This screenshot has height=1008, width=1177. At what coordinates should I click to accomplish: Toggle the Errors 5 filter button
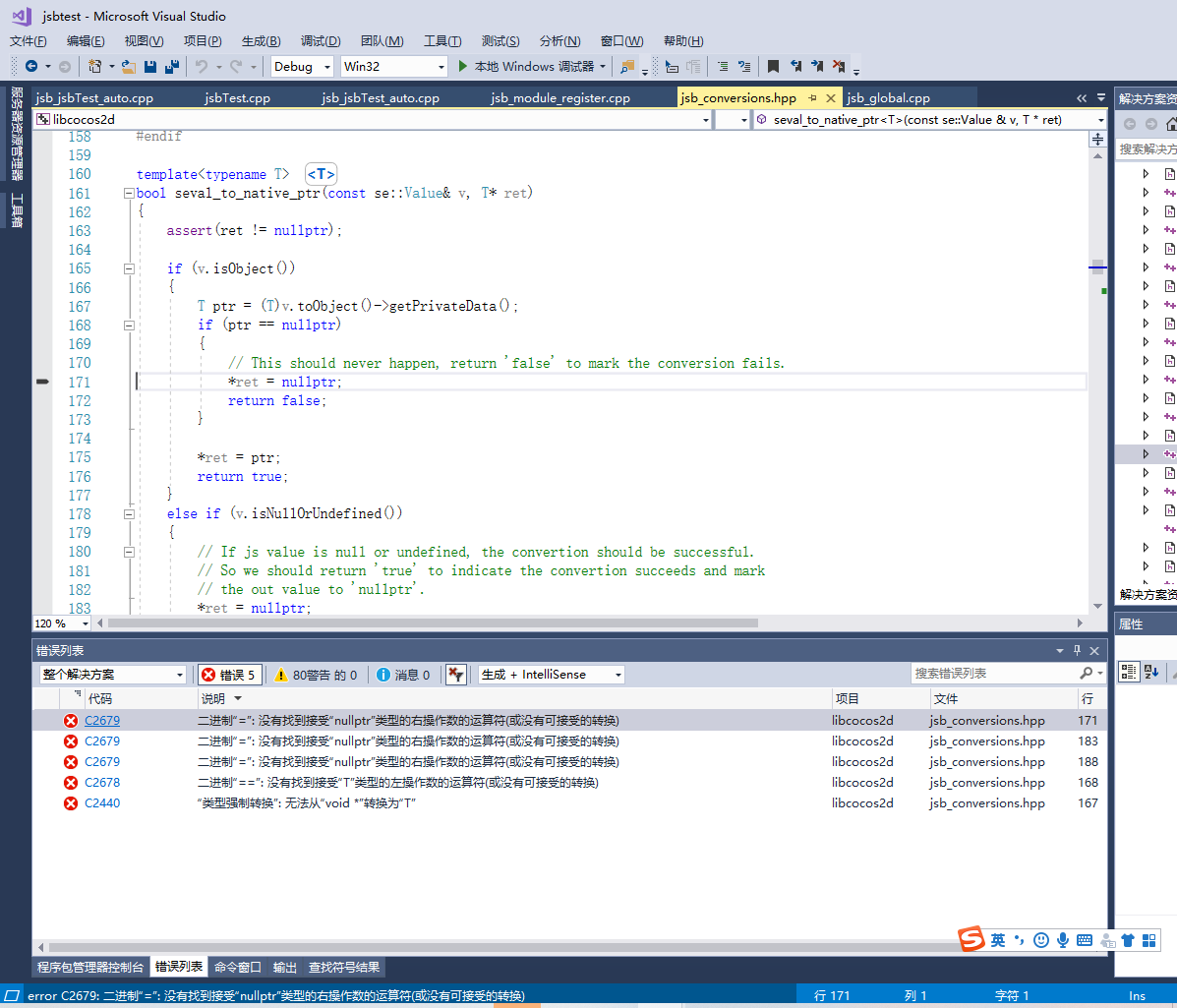pos(230,675)
